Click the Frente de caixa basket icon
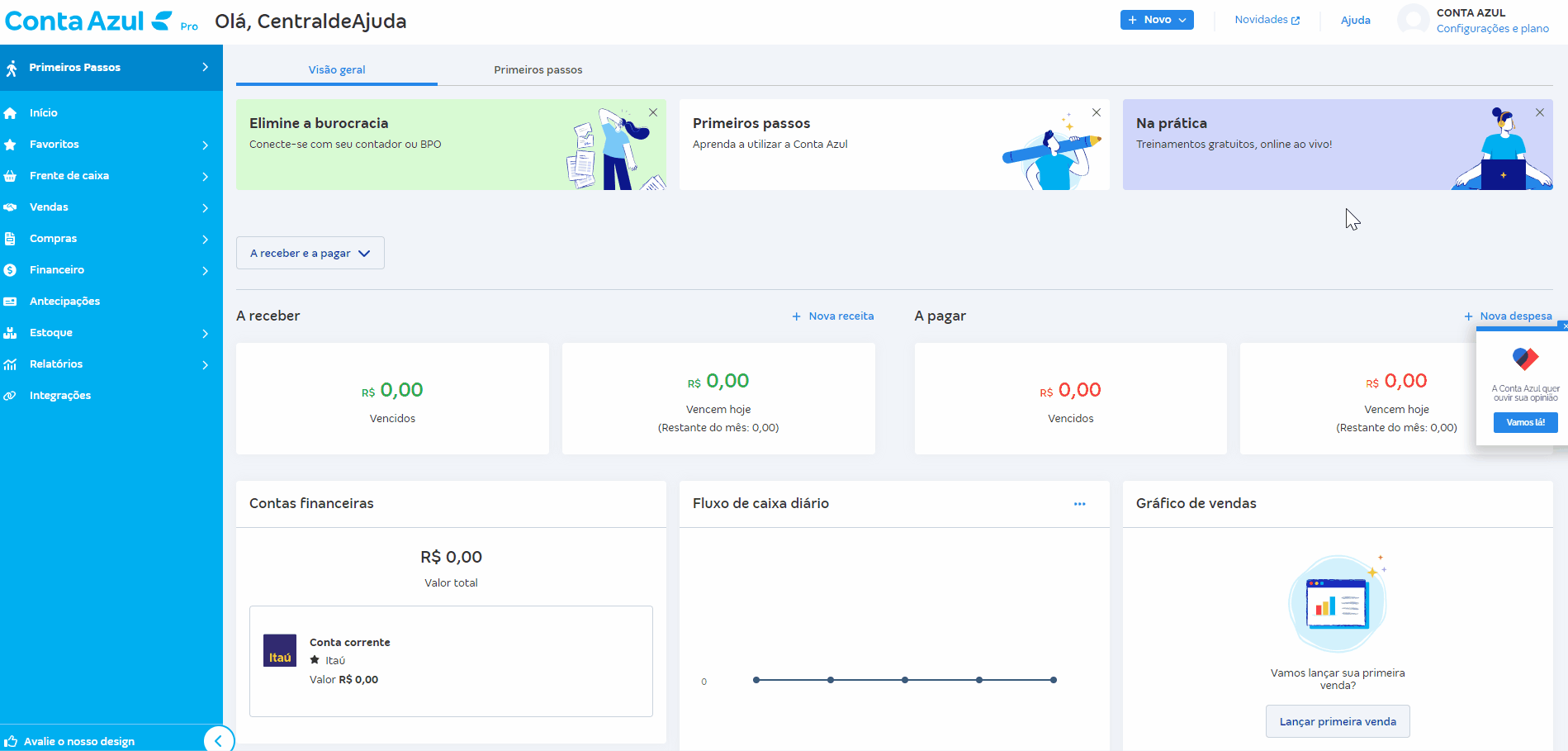The image size is (1568, 751). (10, 176)
